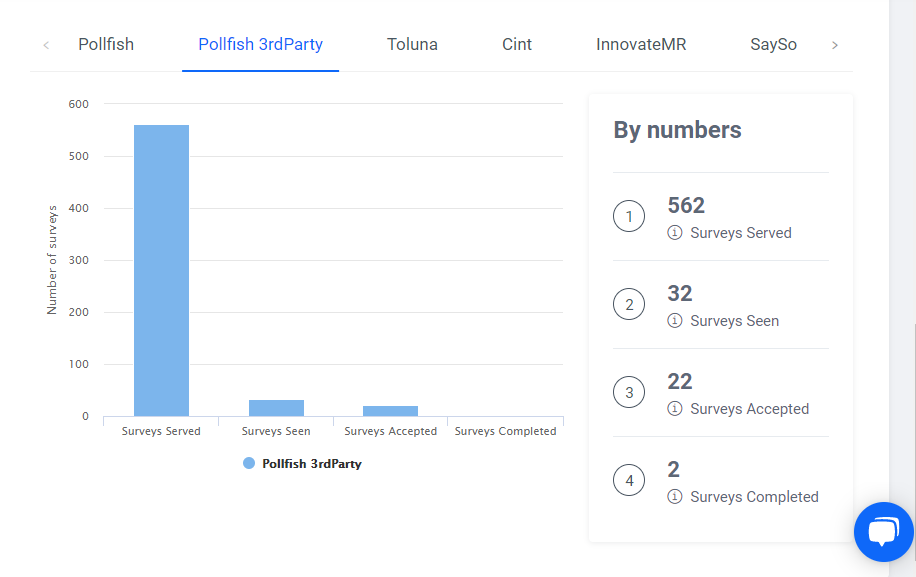Viewport: 916px width, 577px height.
Task: Click the page vertical scrollbar
Action: (902, 200)
